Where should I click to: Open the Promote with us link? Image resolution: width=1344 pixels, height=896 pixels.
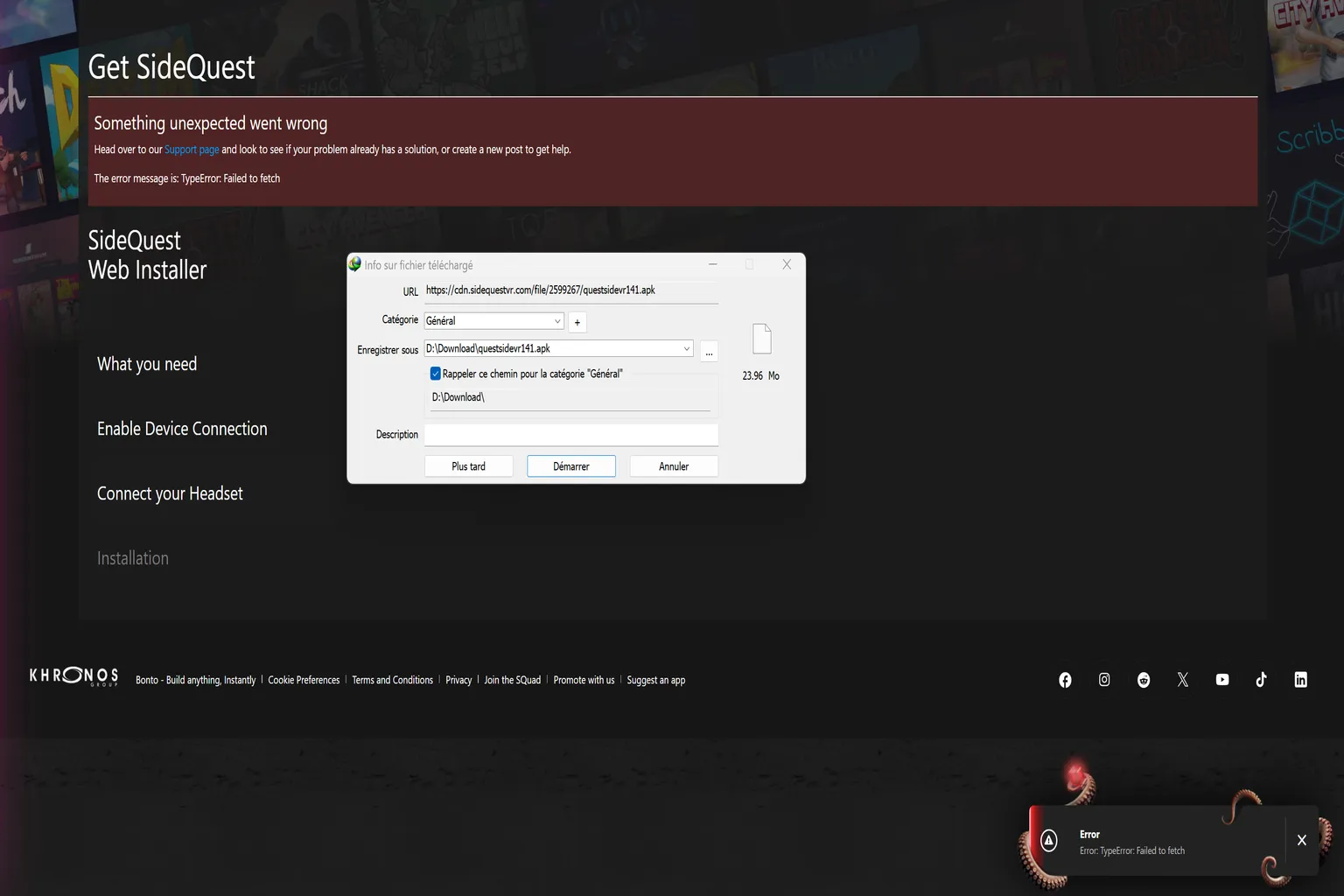[584, 680]
